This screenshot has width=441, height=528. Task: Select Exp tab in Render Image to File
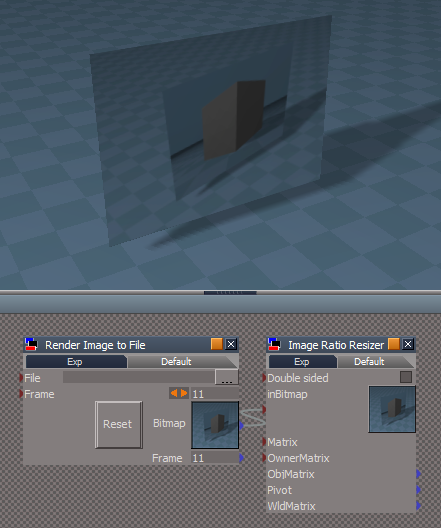[x=76, y=362]
